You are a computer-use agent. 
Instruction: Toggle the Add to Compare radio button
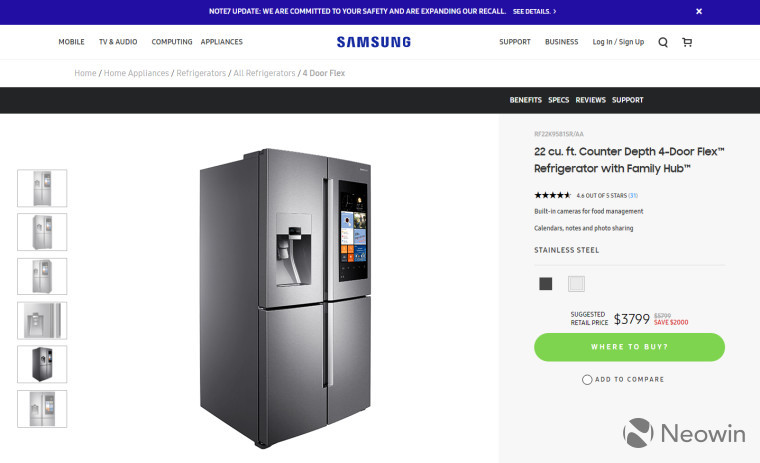point(587,380)
